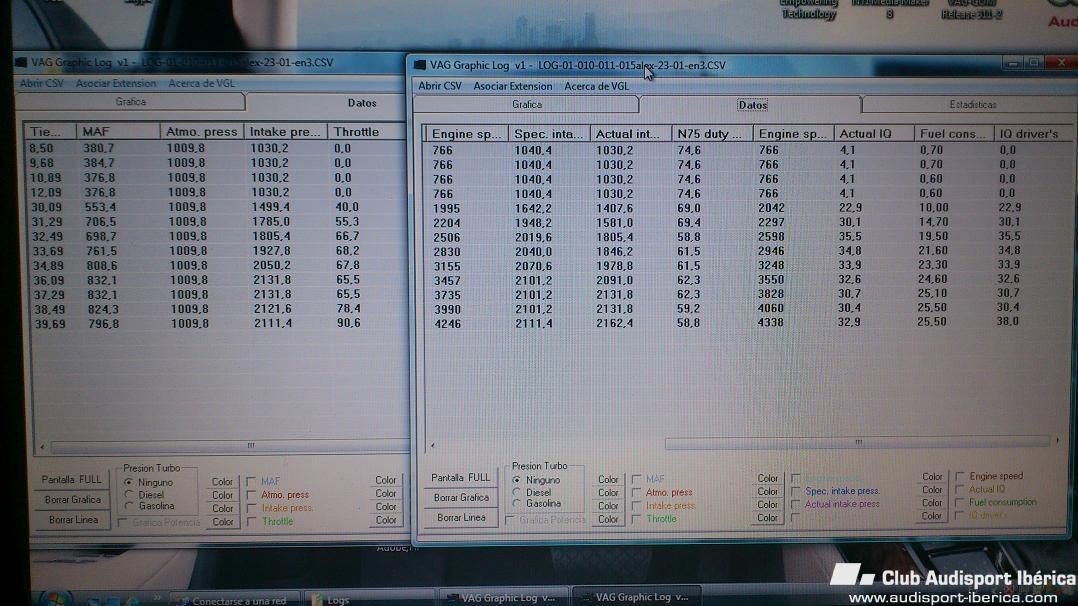Click Borrar Linea in front window
The width and height of the screenshot is (1078, 606).
461,517
